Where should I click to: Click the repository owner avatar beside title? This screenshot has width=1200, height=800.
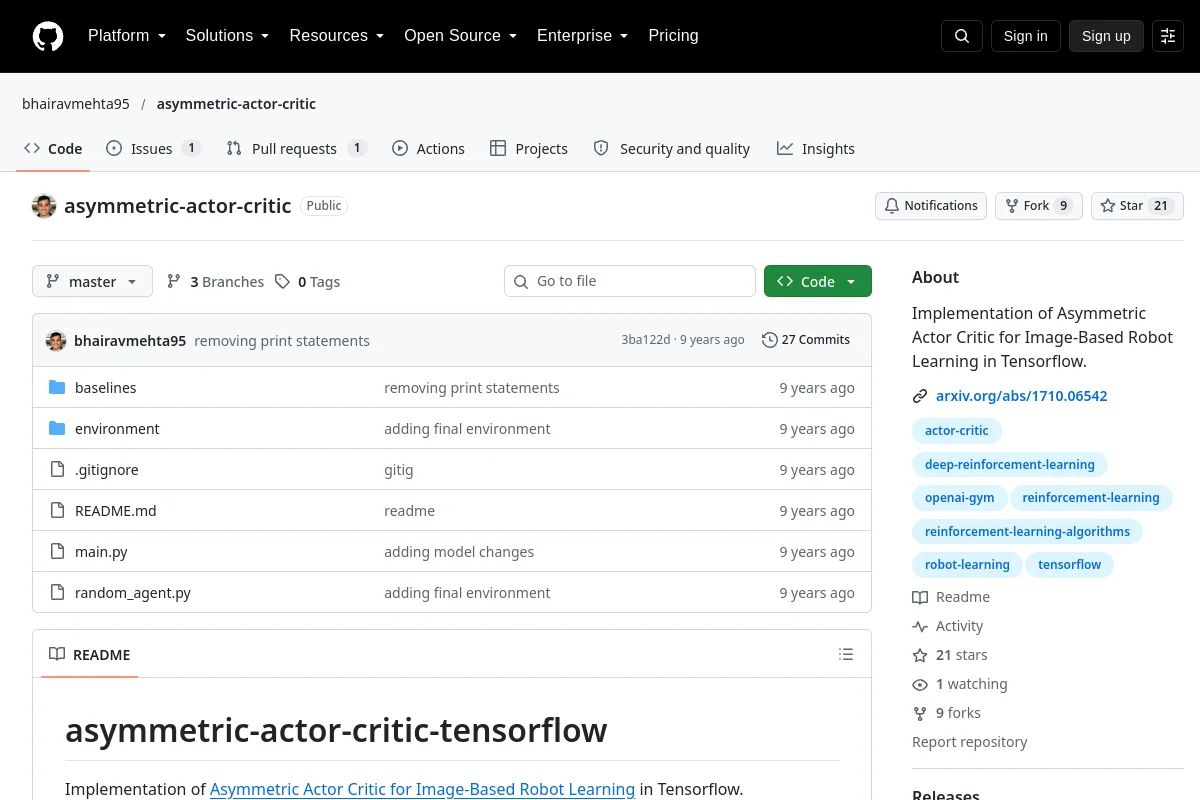[x=44, y=206]
